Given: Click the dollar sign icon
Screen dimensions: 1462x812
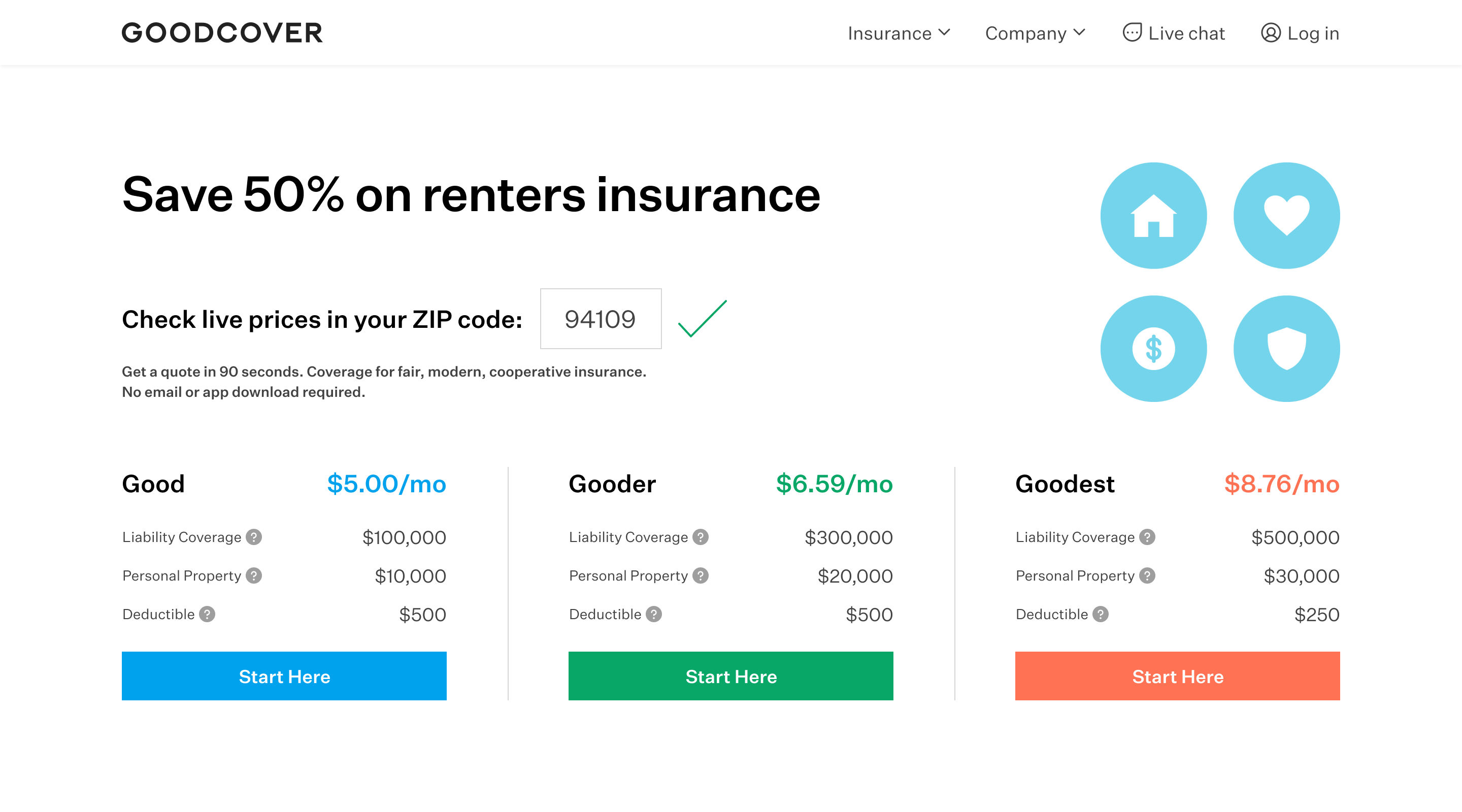Looking at the screenshot, I should point(1153,349).
